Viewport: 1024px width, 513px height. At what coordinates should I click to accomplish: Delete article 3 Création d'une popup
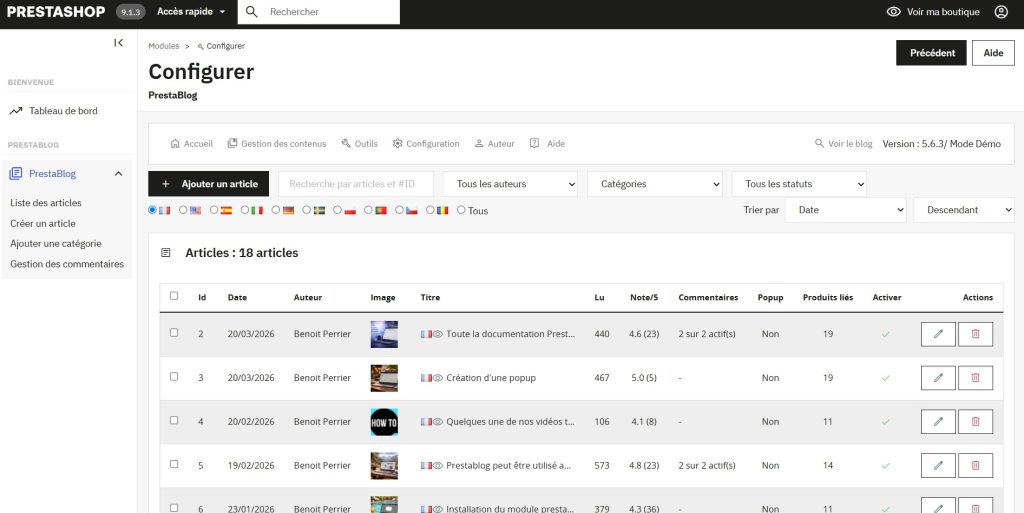click(x=976, y=378)
